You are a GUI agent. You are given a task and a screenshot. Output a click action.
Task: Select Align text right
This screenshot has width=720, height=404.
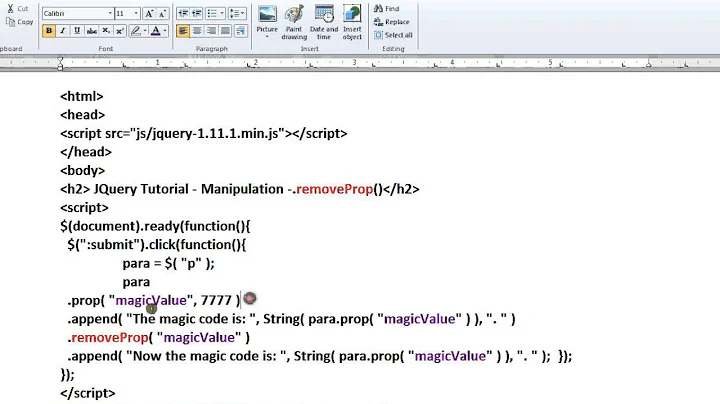211,31
